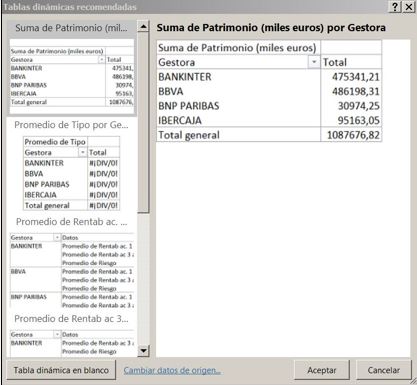Select the Suma de Patrimonio recommendation thumbnail
Image resolution: width=417 pixels, height=385 pixels.
72,68
